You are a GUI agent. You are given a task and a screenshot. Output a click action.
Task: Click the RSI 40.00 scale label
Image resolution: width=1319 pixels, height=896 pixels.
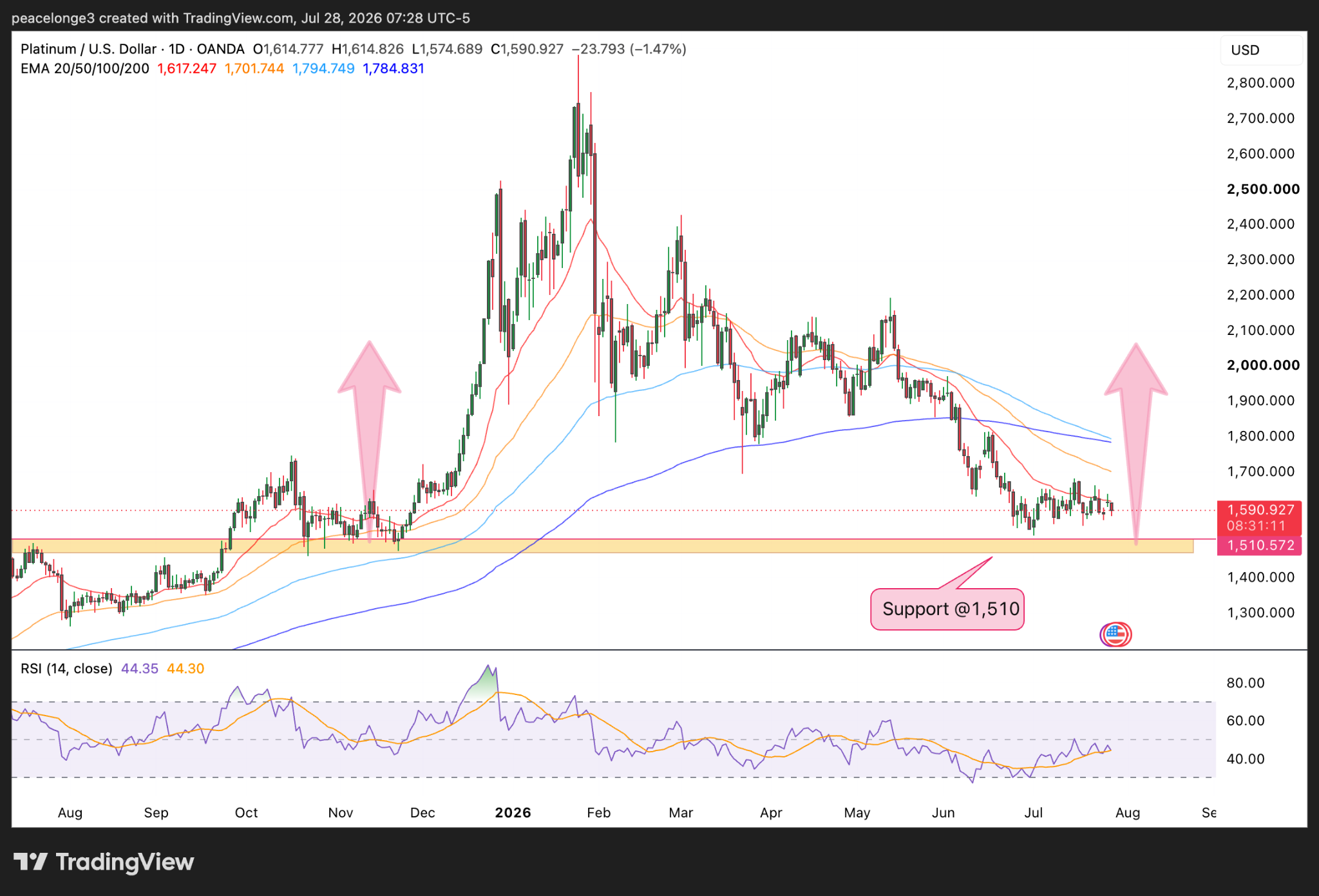(x=1246, y=759)
